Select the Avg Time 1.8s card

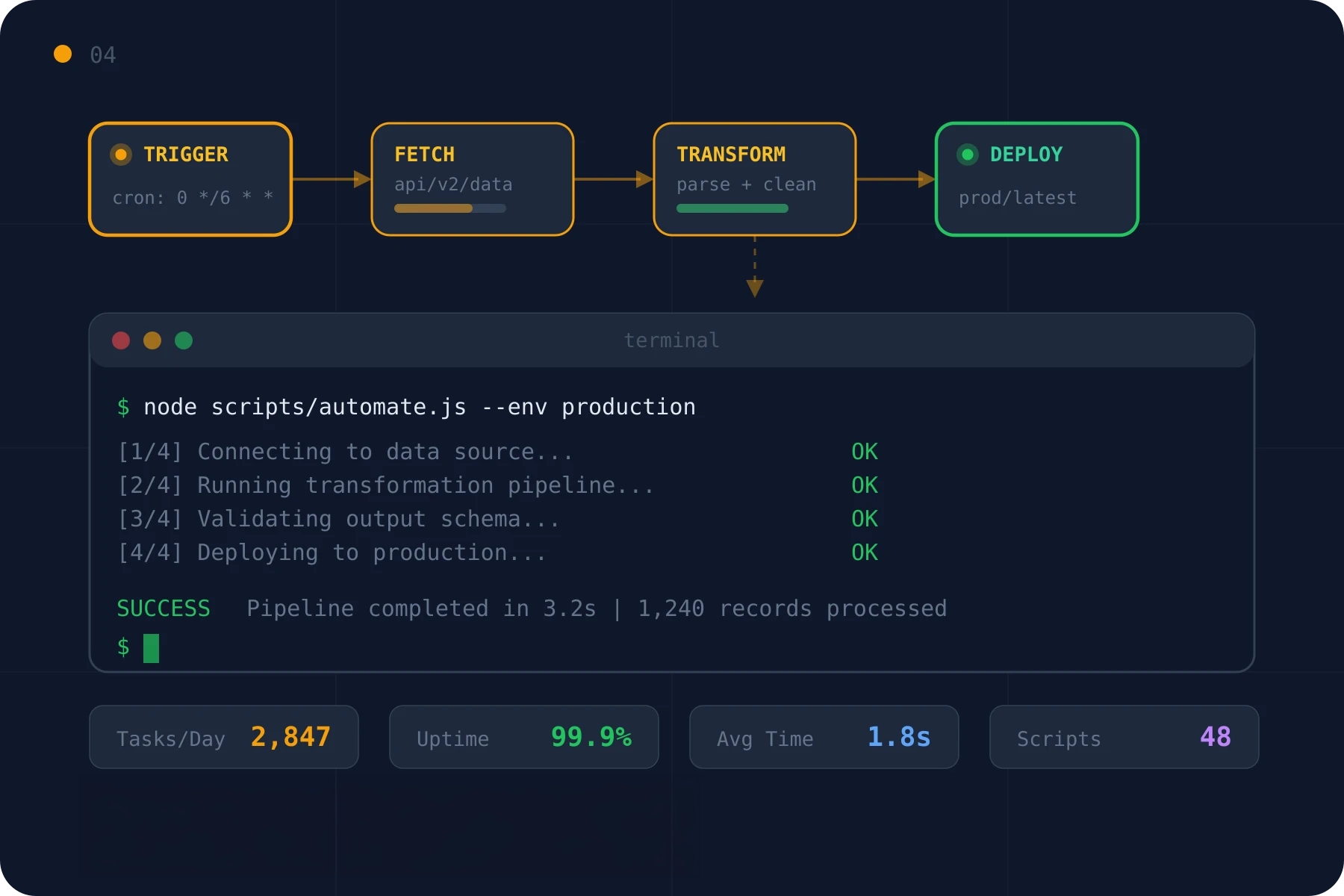tap(824, 737)
